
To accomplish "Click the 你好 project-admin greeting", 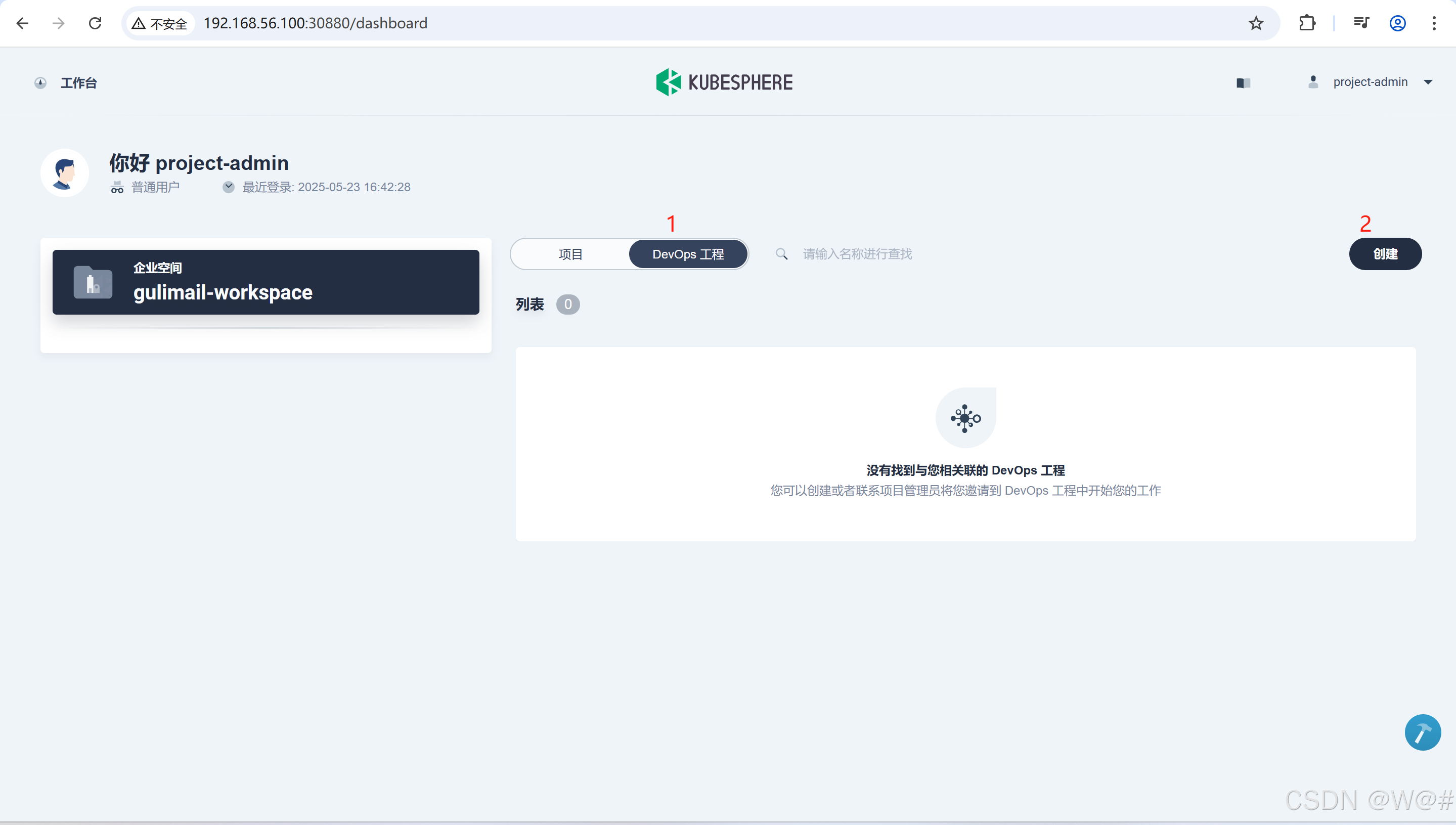I will coord(199,163).
